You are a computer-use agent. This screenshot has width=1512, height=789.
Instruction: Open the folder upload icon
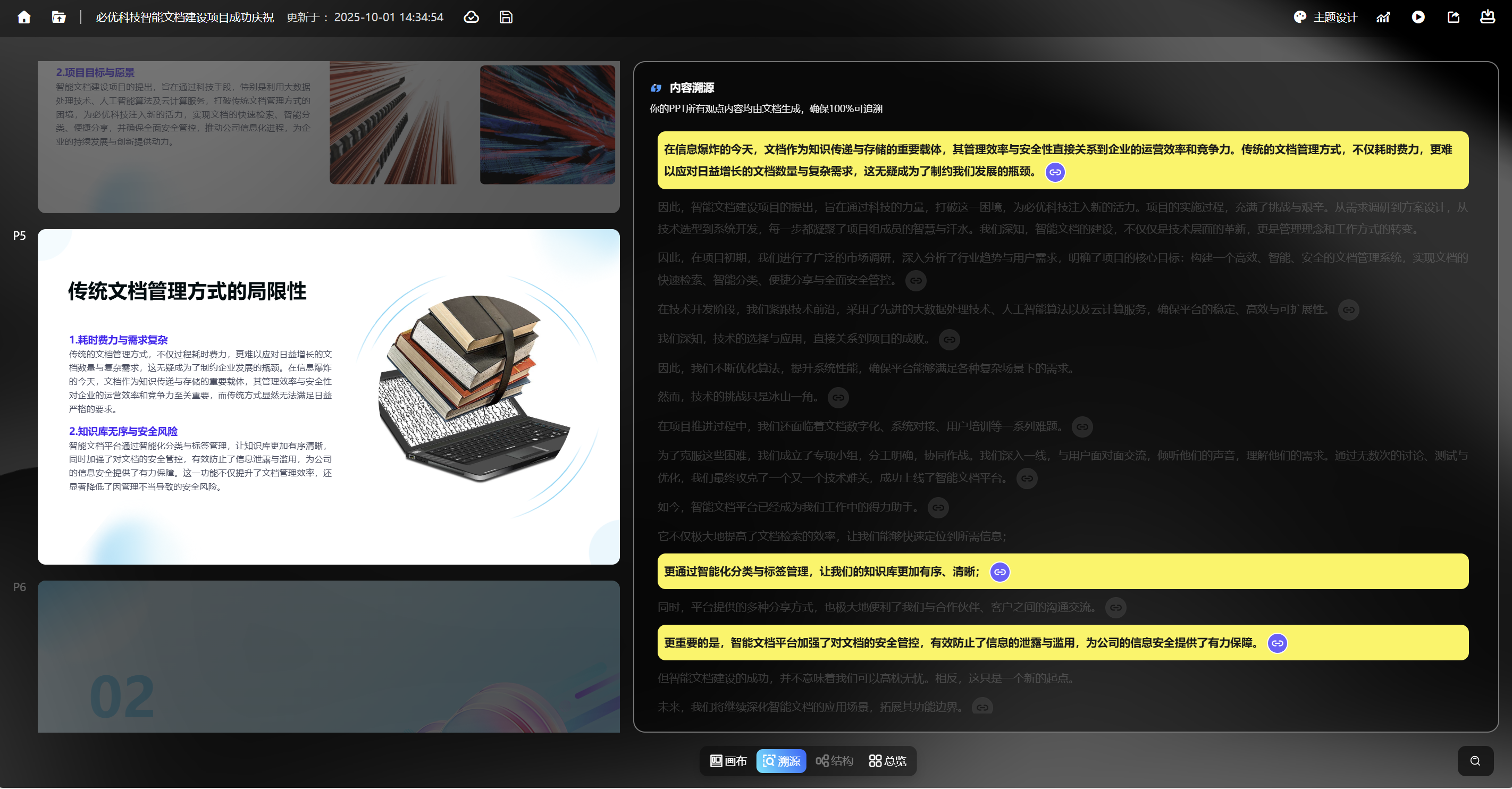[58, 17]
